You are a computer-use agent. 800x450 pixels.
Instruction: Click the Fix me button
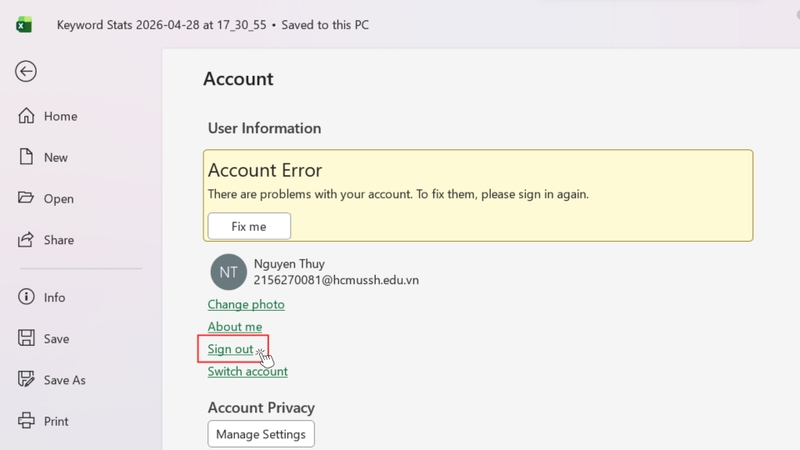[249, 226]
